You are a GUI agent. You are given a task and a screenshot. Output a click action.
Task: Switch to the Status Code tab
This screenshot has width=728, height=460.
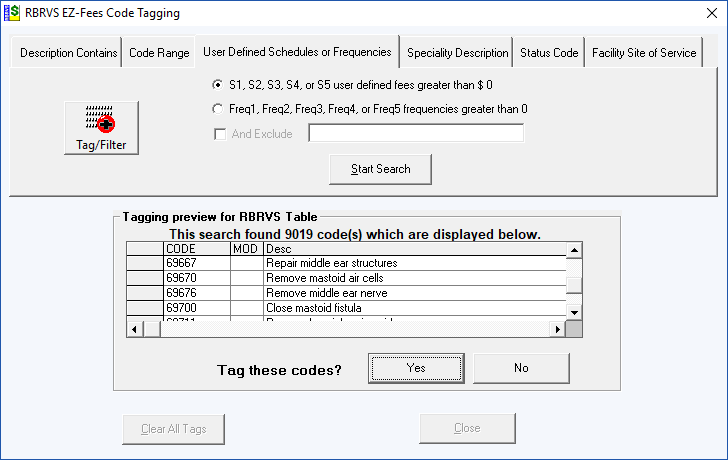pyautogui.click(x=549, y=53)
